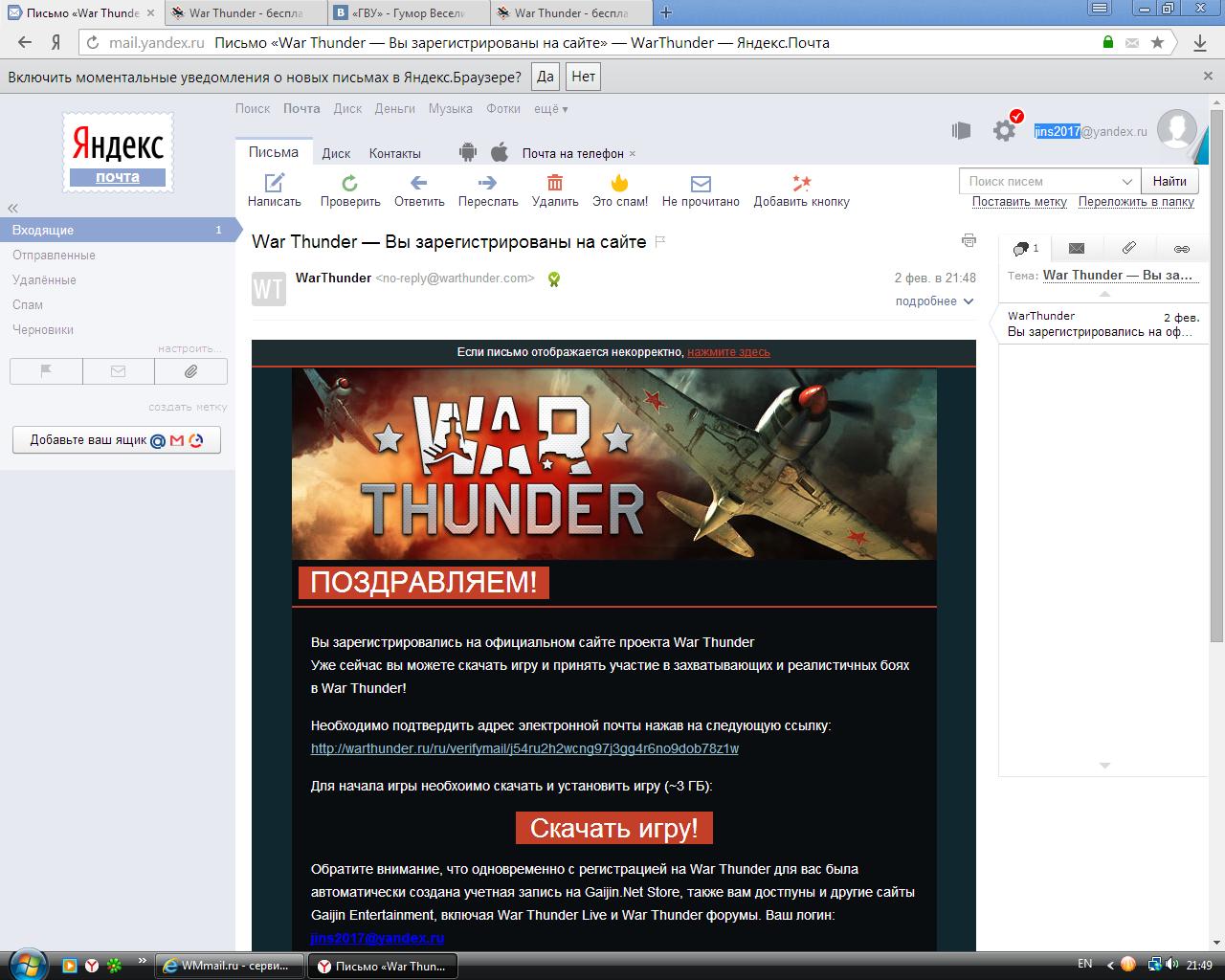Show hidden system tray icons arrow

pyautogui.click(x=1110, y=965)
